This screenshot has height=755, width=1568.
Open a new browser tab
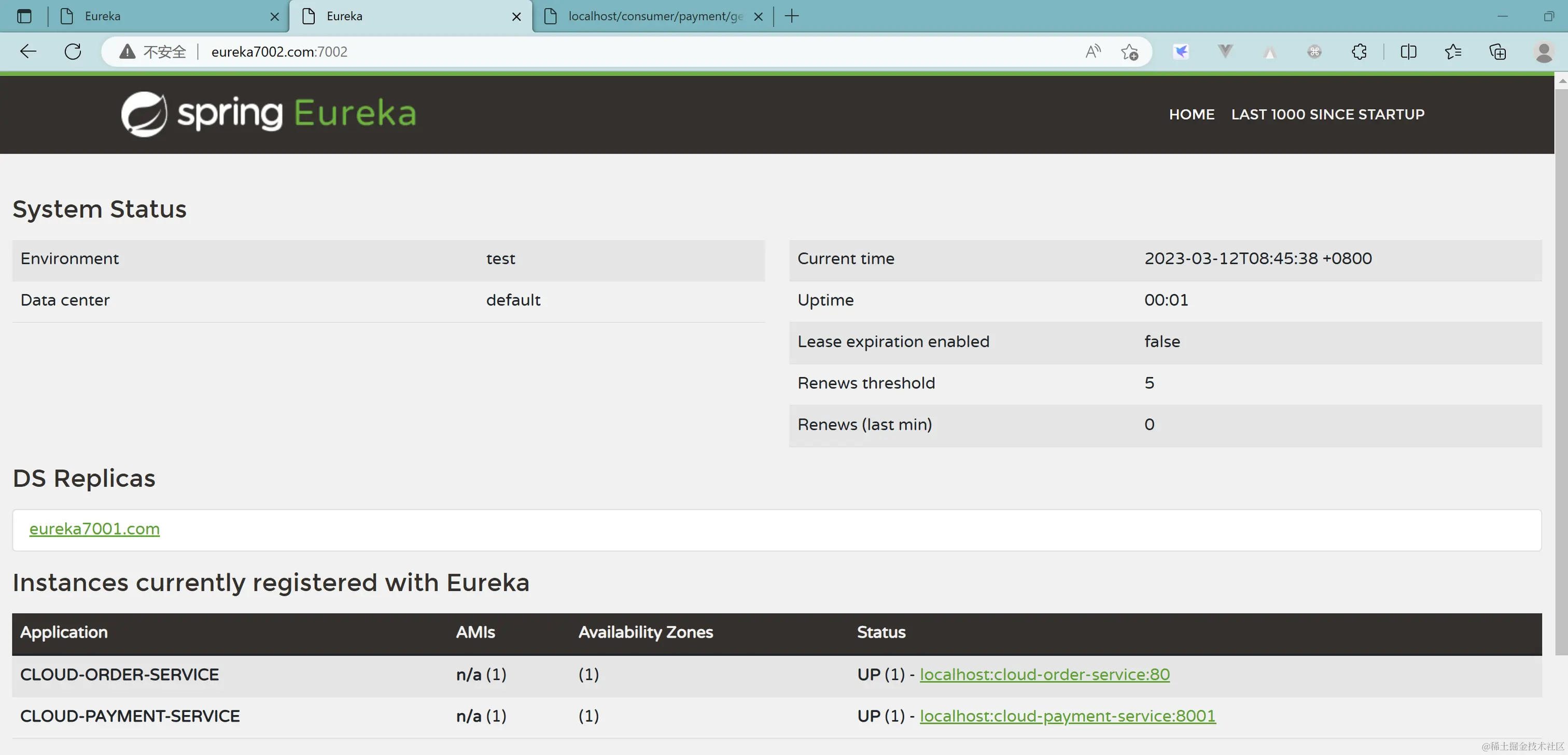pos(792,17)
